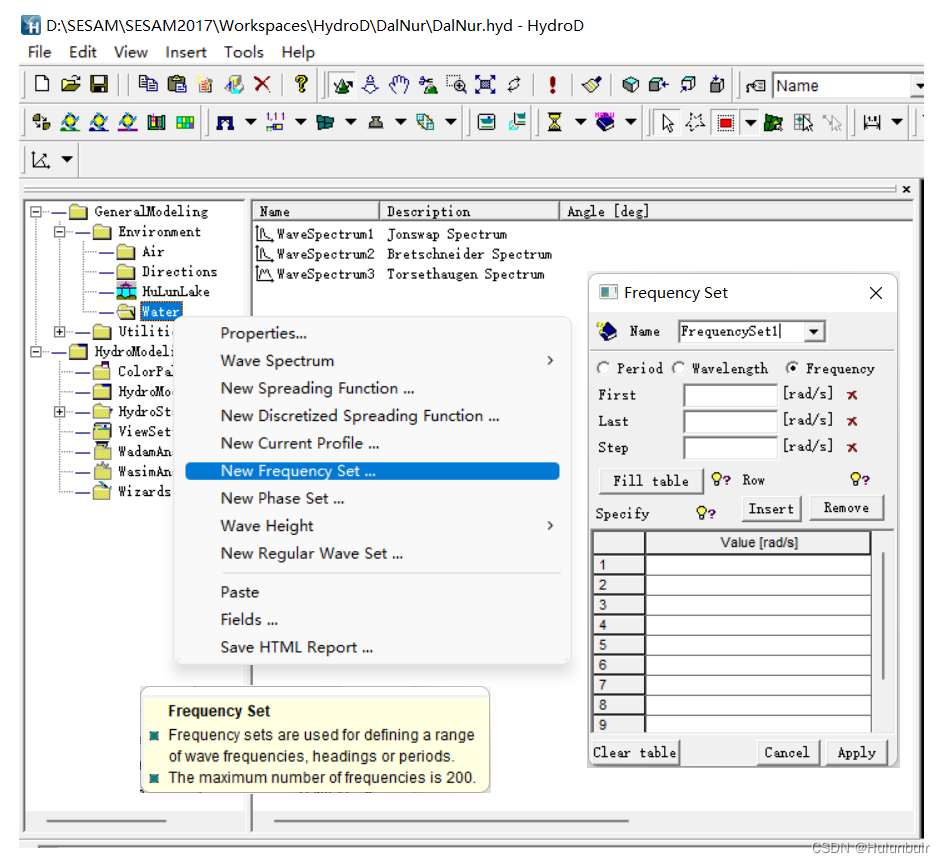Image resolution: width=945 pixels, height=863 pixels.
Task: Open the Tools menu
Action: (243, 52)
